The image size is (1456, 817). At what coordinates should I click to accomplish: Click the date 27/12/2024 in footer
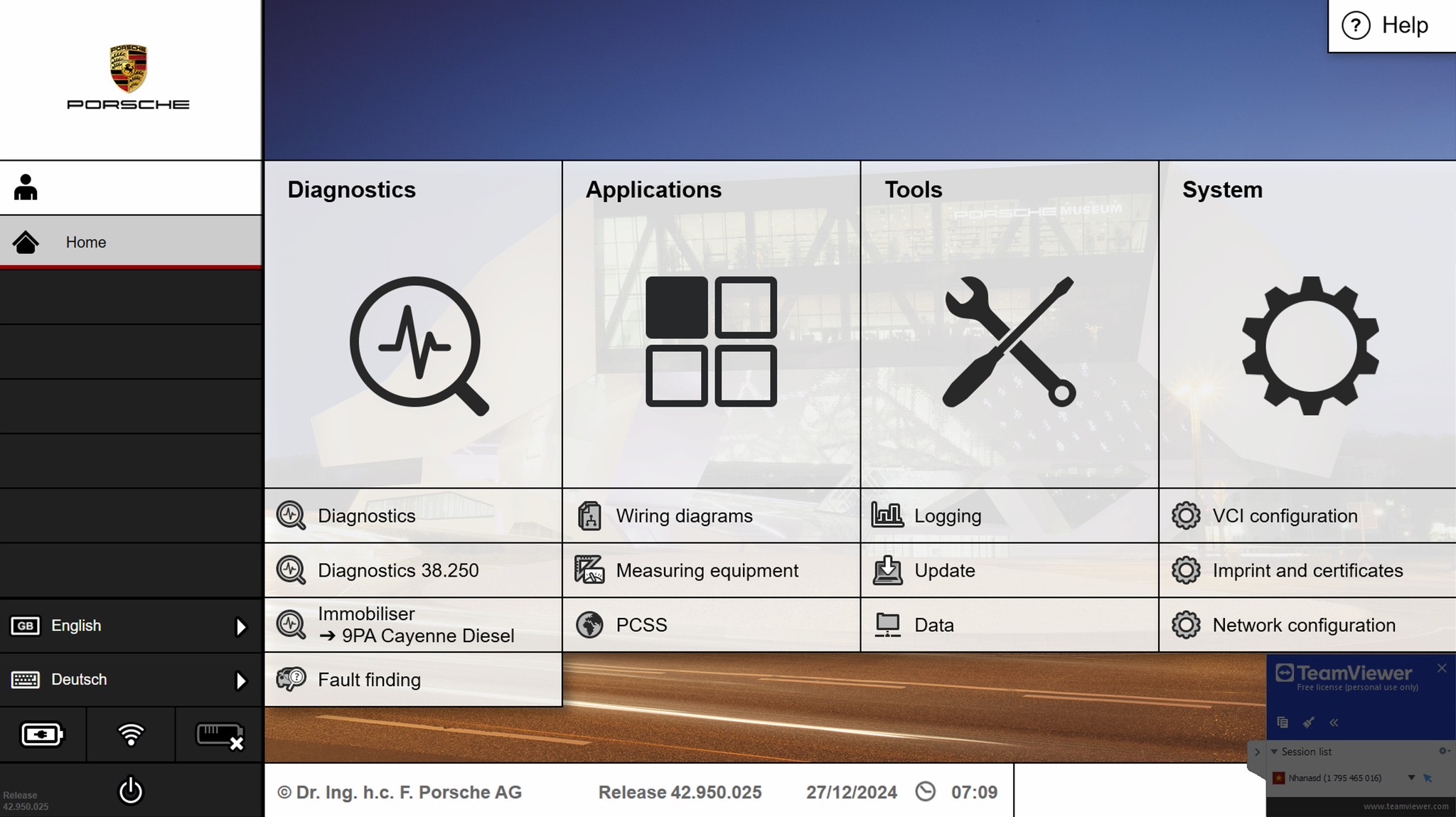pos(851,792)
